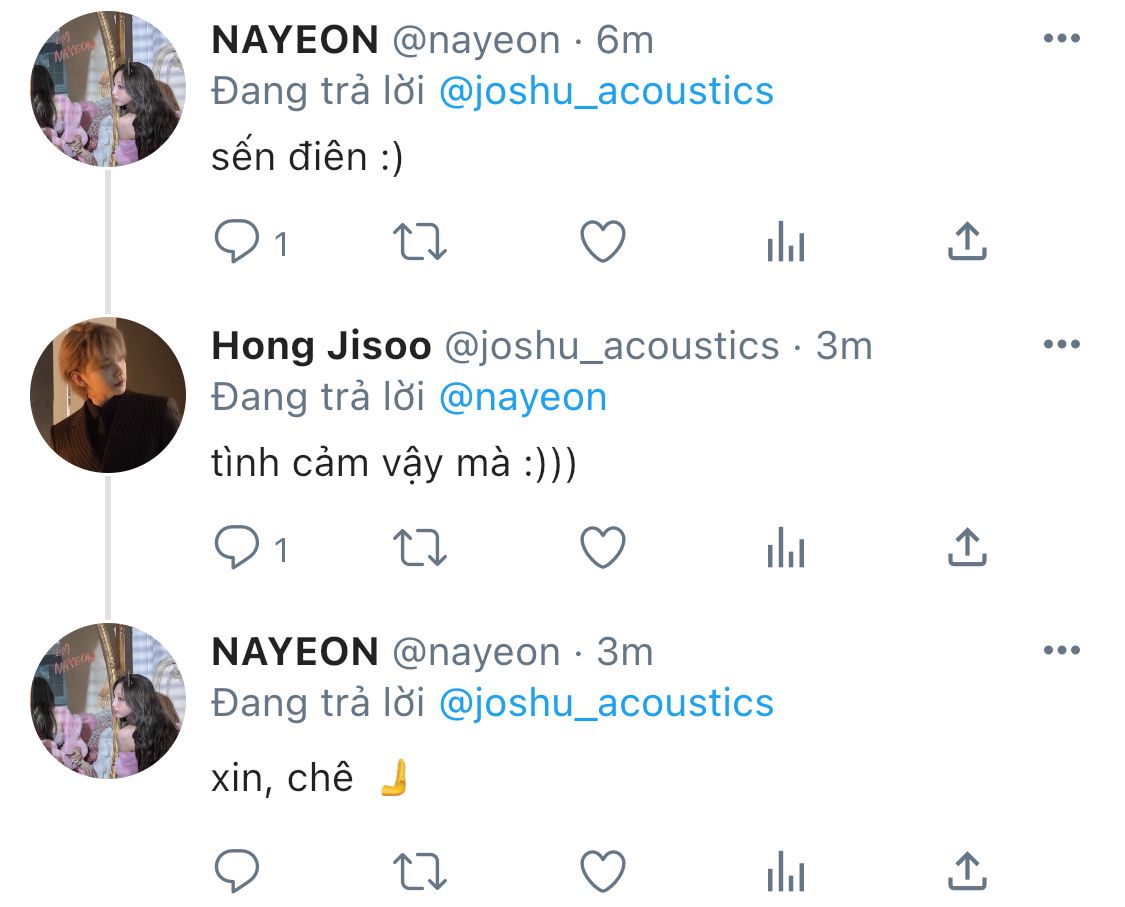This screenshot has height=907, width=1125.
Task: Open more options for NAYEON's 6m tweet
Action: 1062,38
